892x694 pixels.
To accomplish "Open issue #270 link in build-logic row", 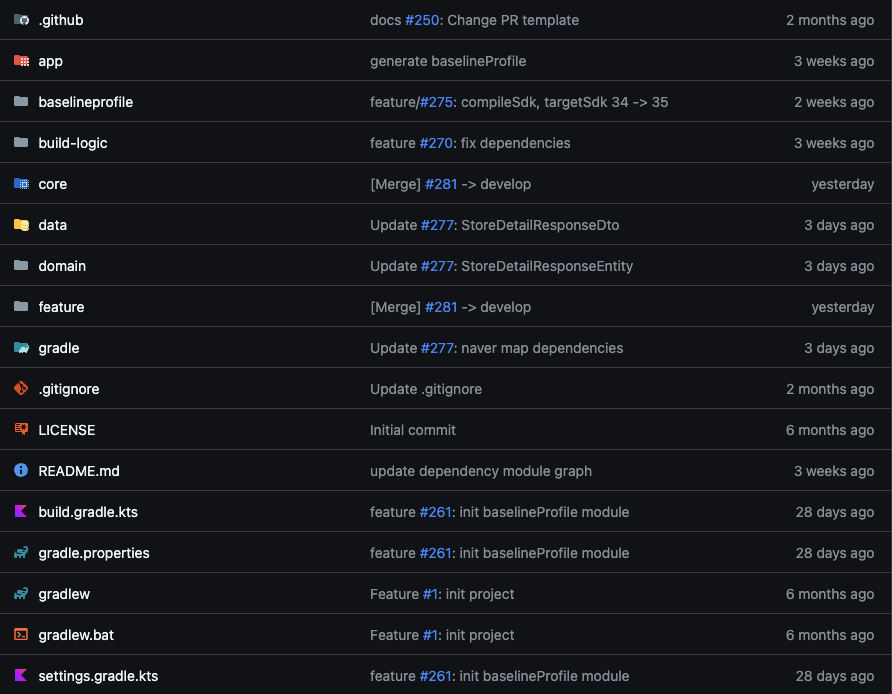I will coord(436,143).
